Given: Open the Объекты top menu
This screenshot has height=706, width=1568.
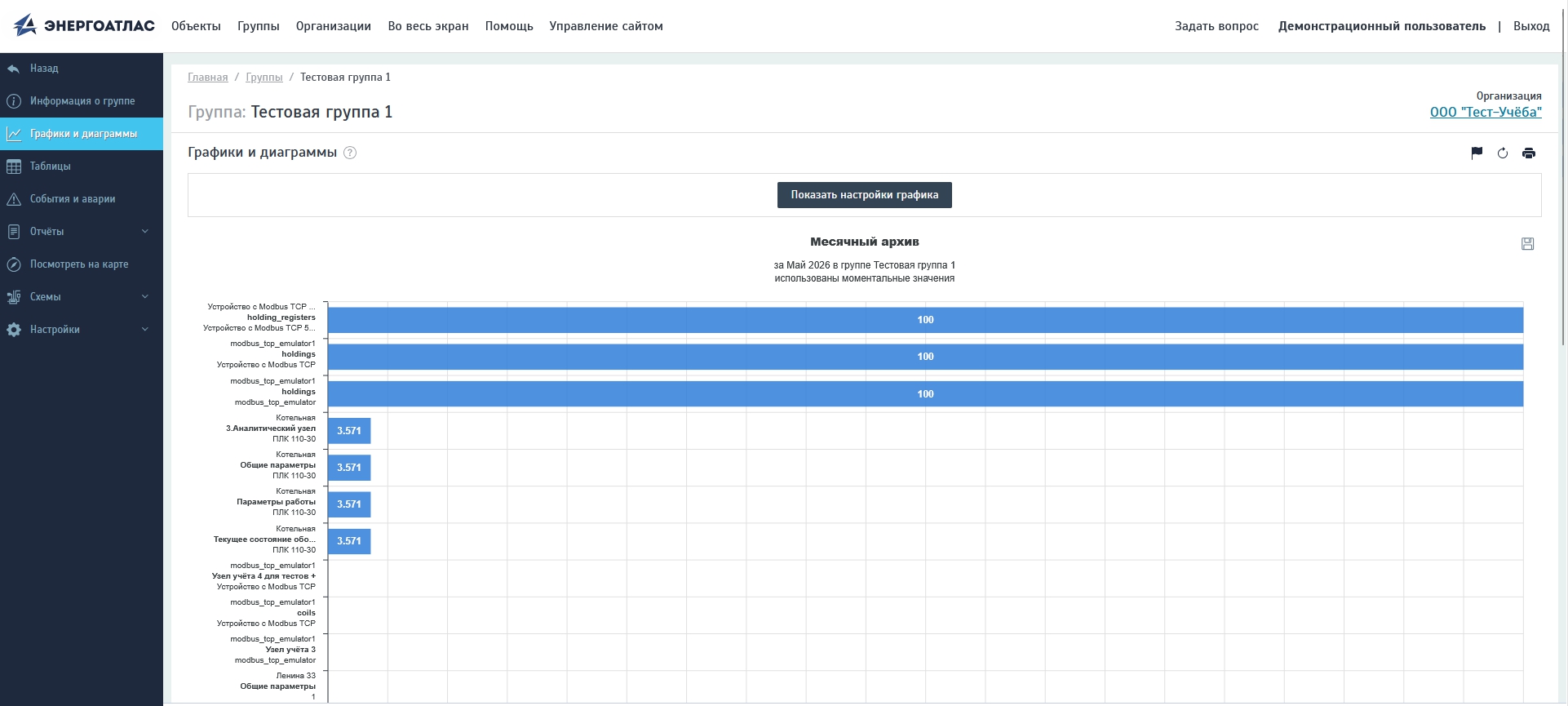Looking at the screenshot, I should 196,26.
